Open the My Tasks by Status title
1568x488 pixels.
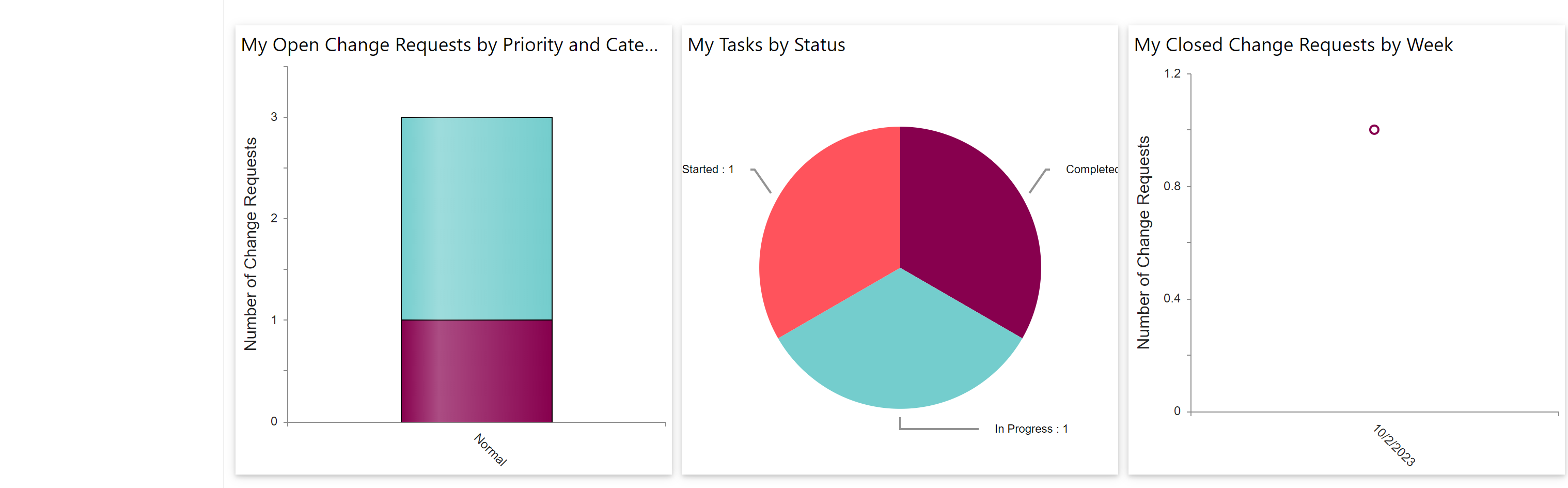tap(766, 45)
